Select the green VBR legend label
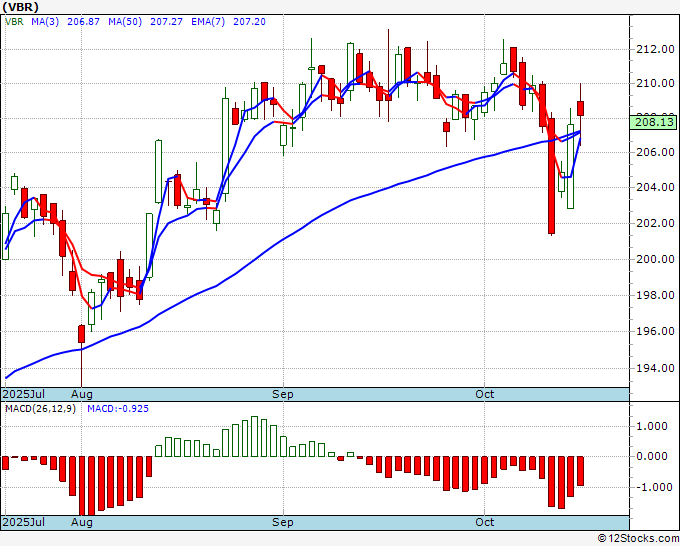The image size is (680, 546). coord(14,22)
